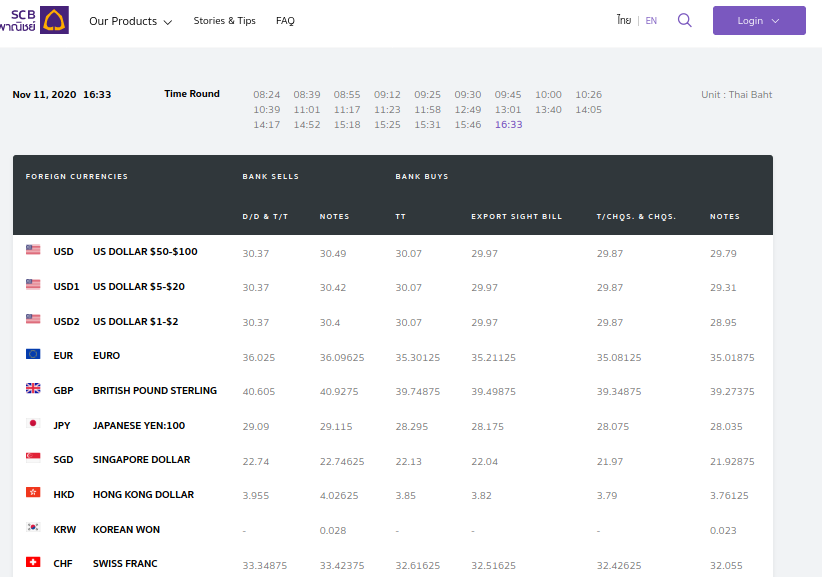
Task: Select the 15:46 time round
Action: tap(468, 125)
